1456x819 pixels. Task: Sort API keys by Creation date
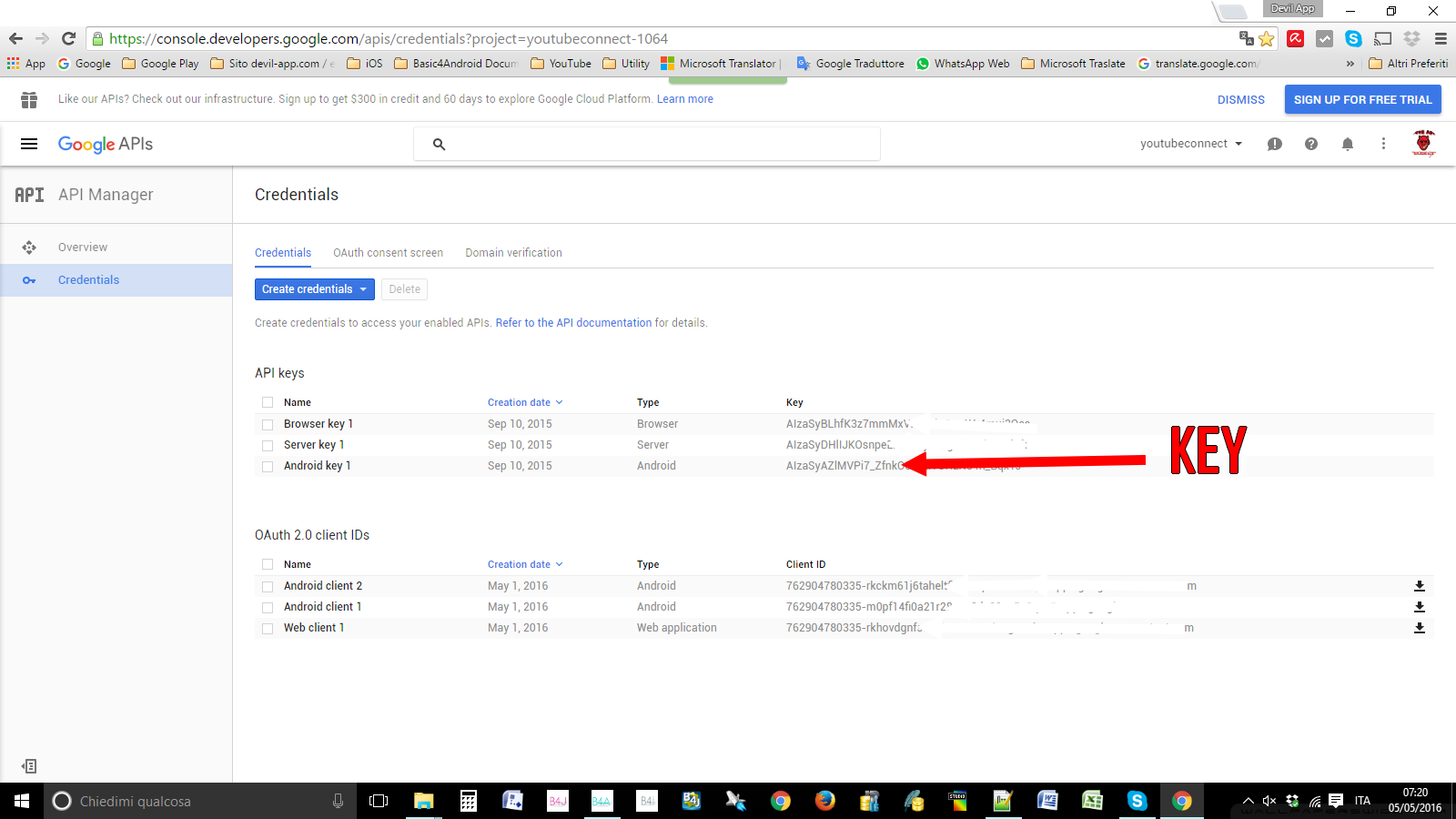pos(525,402)
